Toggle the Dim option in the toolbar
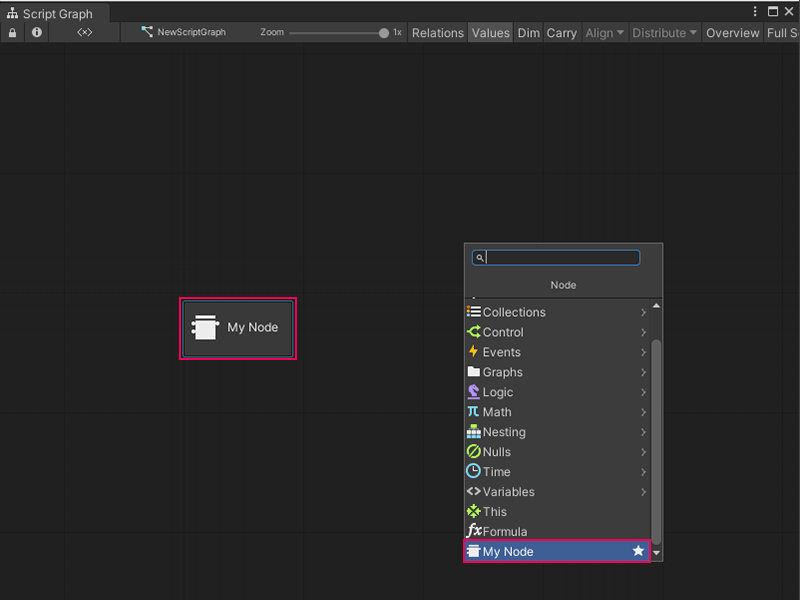Screen dimensions: 800x600 (529, 32)
